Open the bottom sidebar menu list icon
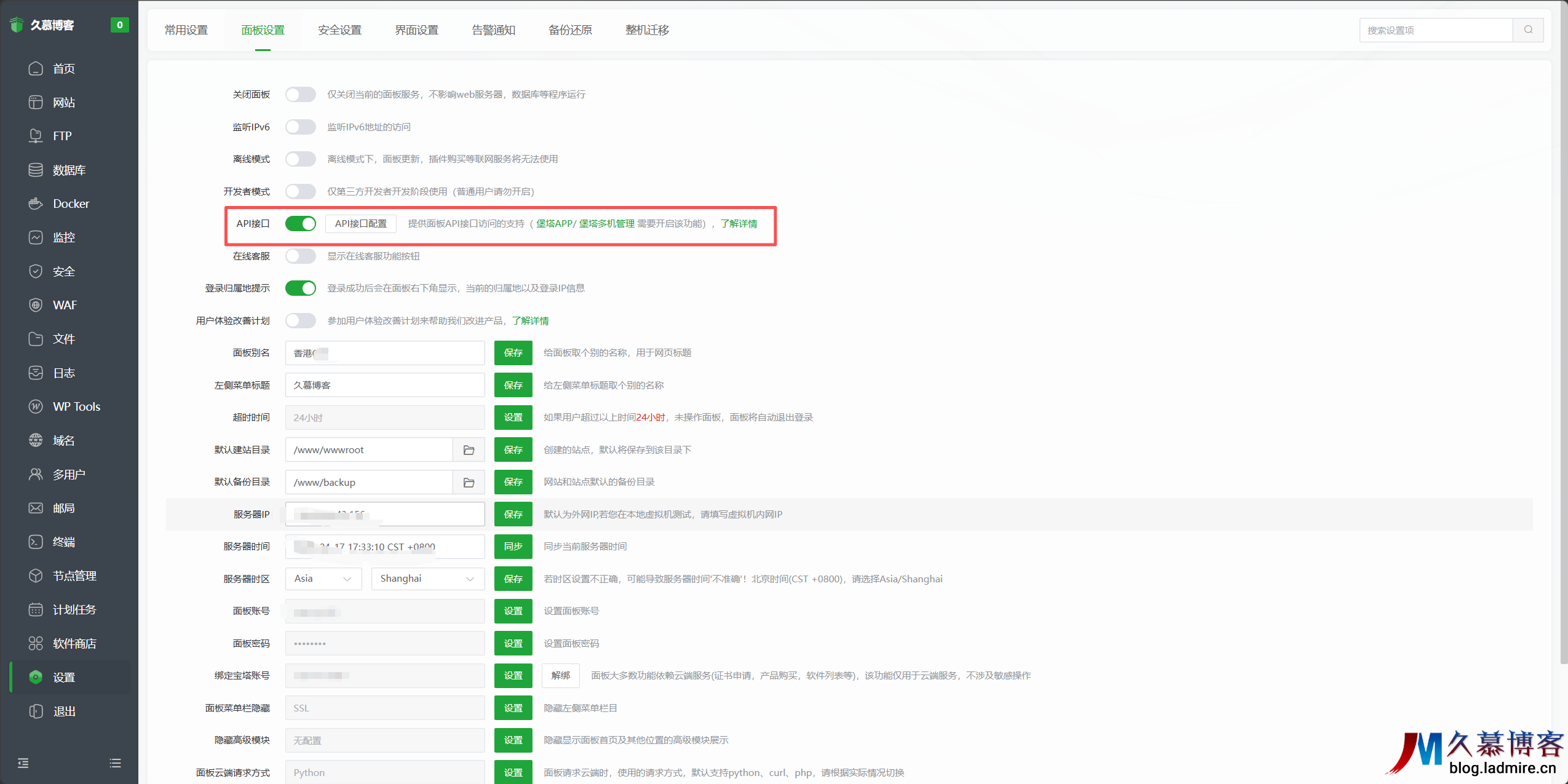Screen dimensions: 1568x784 115,763
